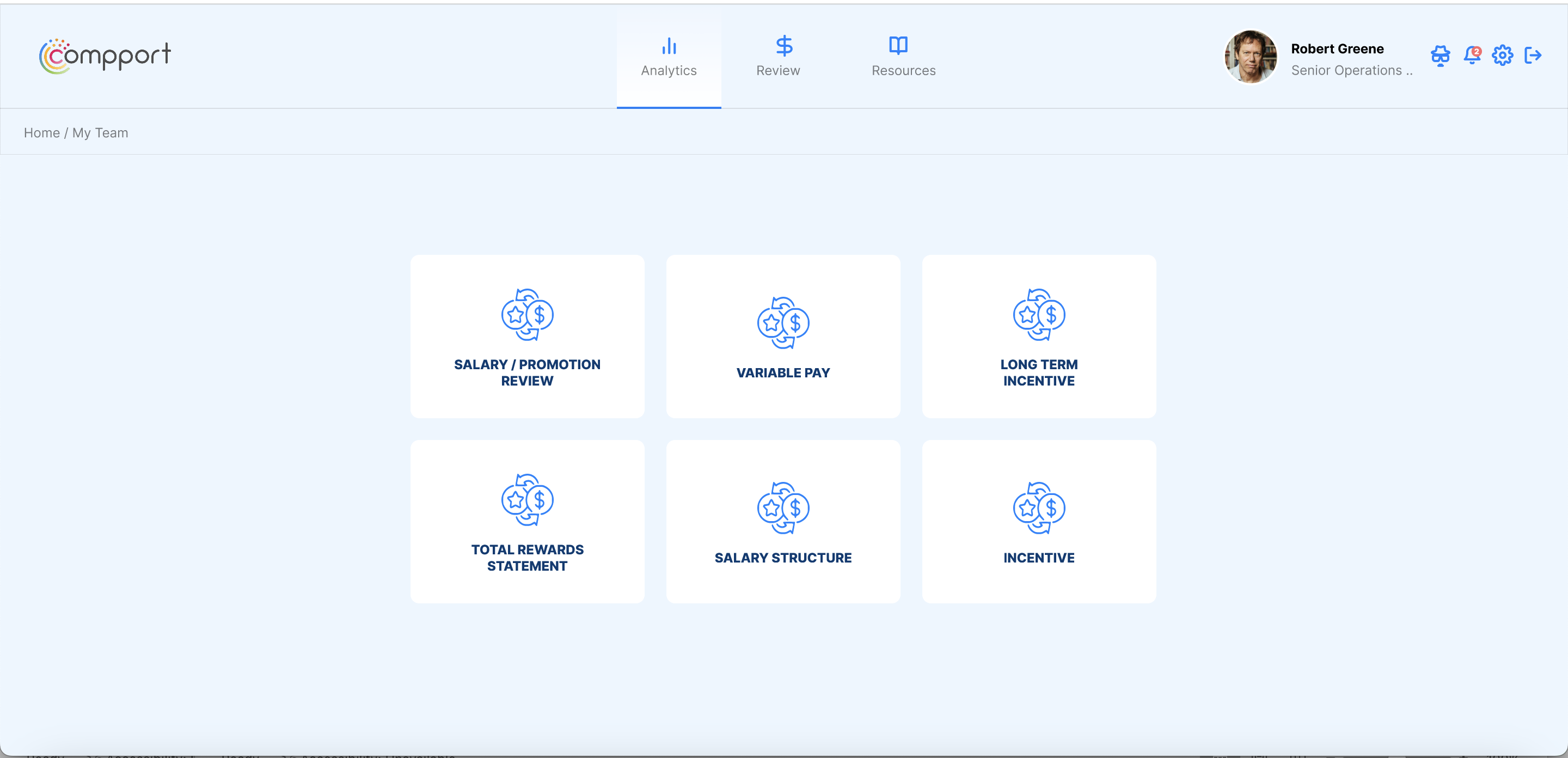Click the My Team breadcrumb
This screenshot has height=758, width=1568.
[x=100, y=132]
